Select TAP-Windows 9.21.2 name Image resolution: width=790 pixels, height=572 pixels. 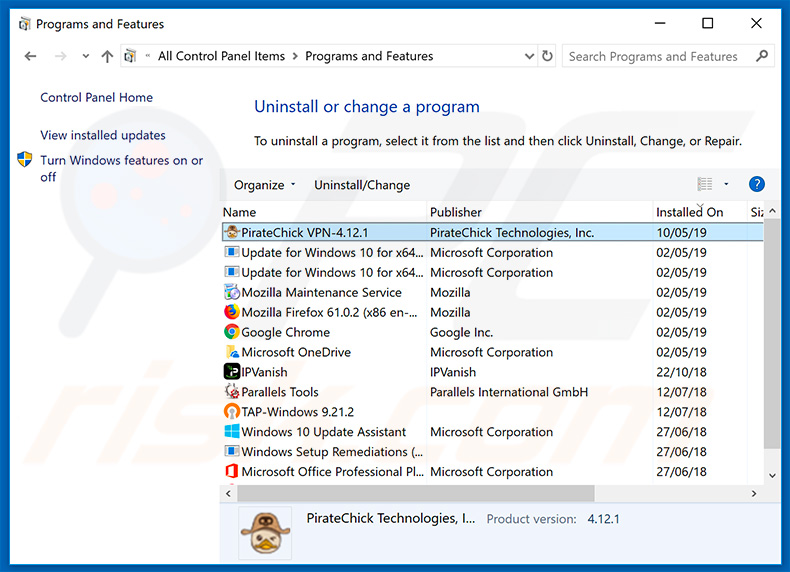tap(297, 412)
